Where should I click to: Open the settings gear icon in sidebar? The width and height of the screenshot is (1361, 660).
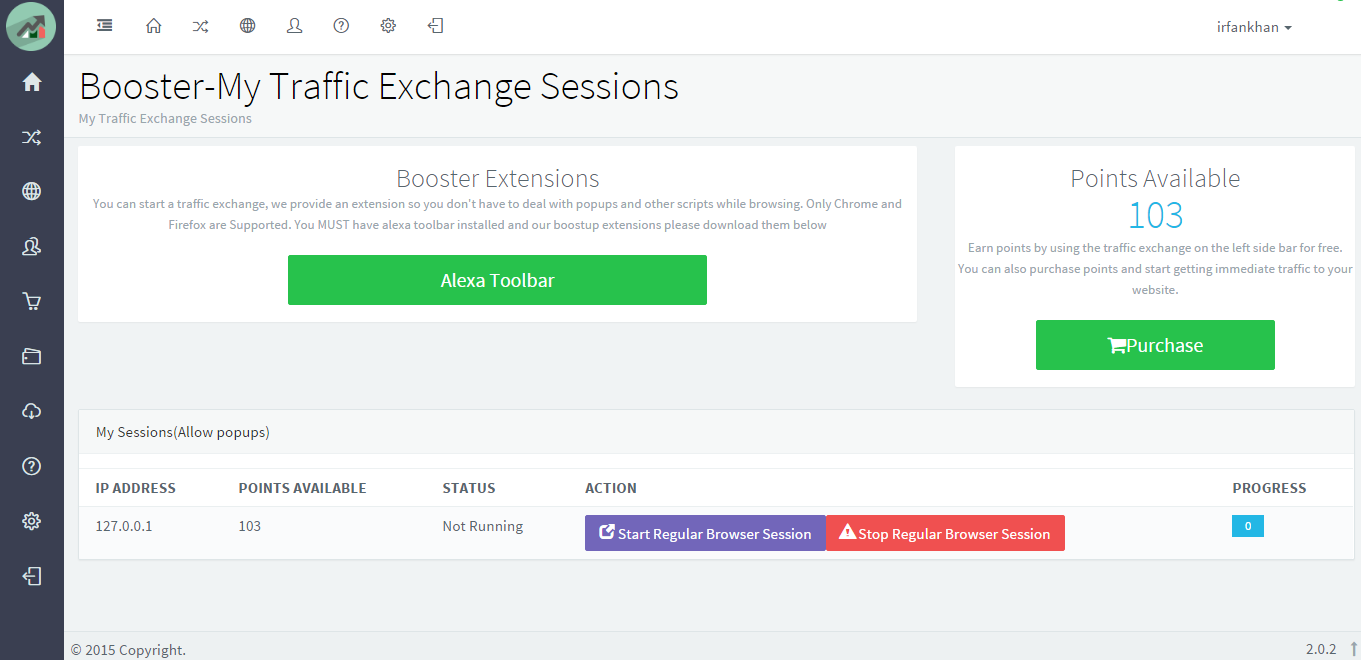tap(31, 521)
